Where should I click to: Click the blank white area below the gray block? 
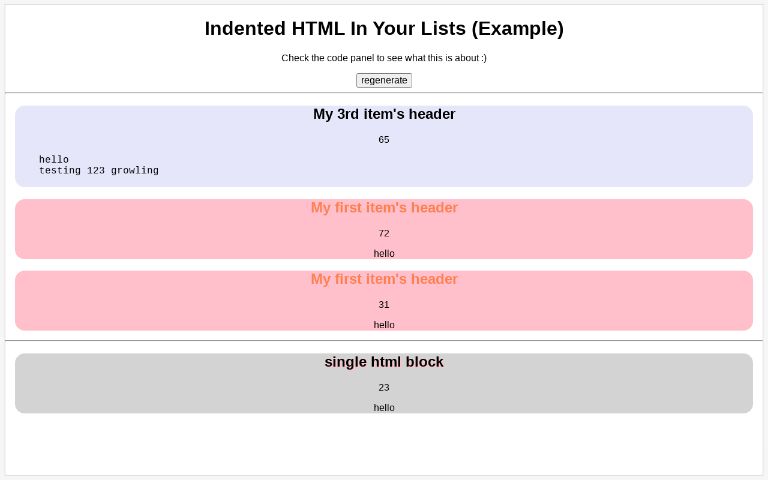point(384,445)
